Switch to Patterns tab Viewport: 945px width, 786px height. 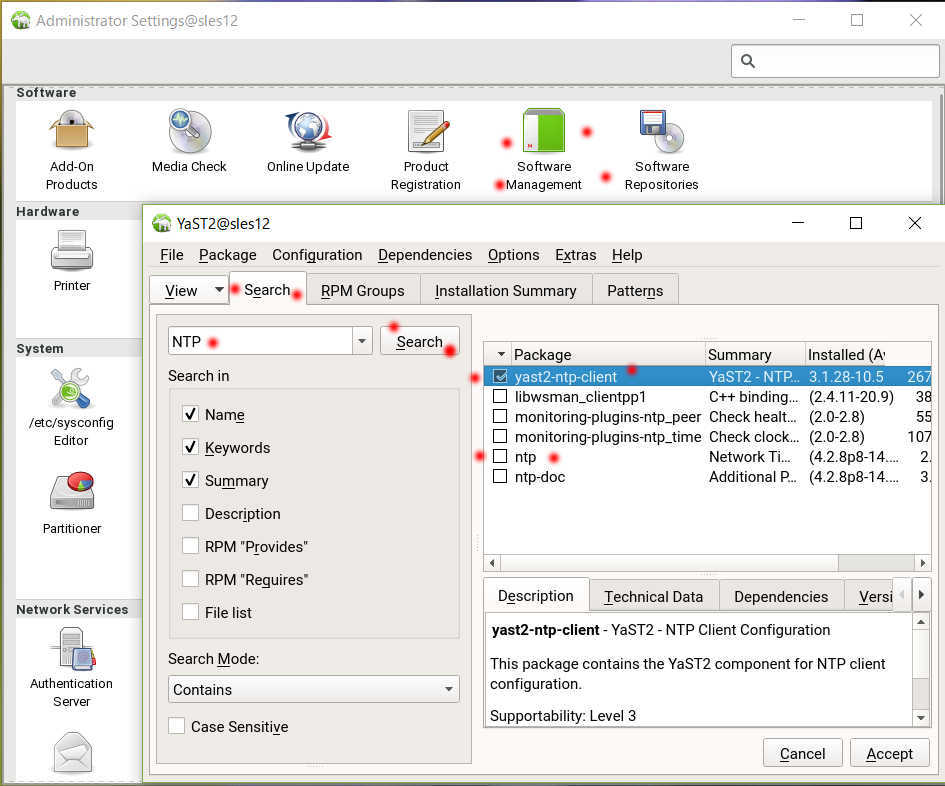pos(635,291)
